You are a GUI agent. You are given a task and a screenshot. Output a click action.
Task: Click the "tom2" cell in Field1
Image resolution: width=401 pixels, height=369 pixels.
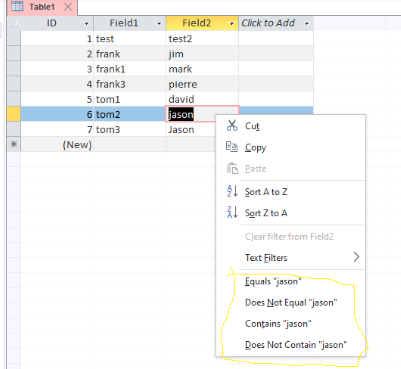click(130, 114)
